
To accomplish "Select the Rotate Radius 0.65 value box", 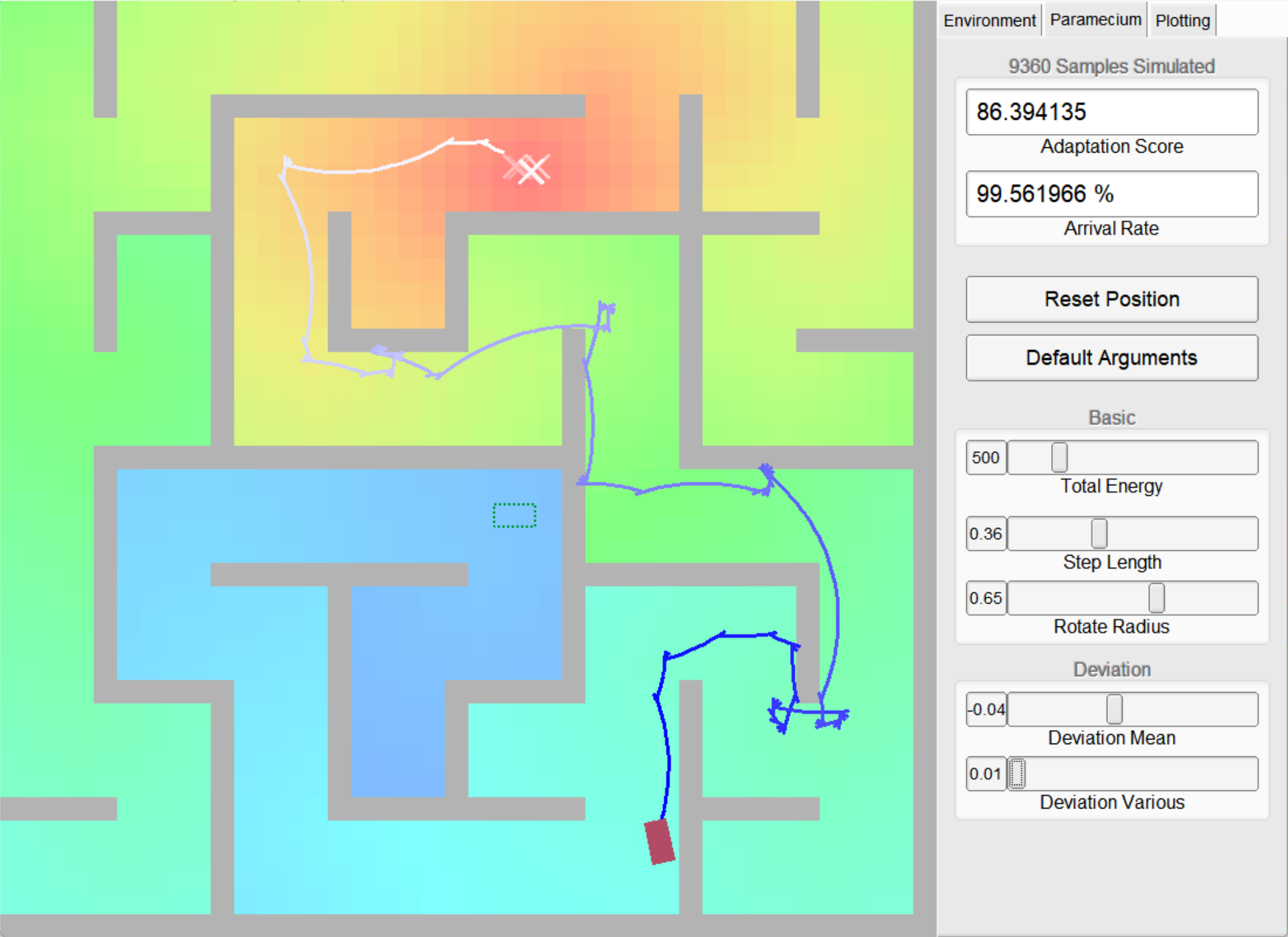I will tap(986, 598).
